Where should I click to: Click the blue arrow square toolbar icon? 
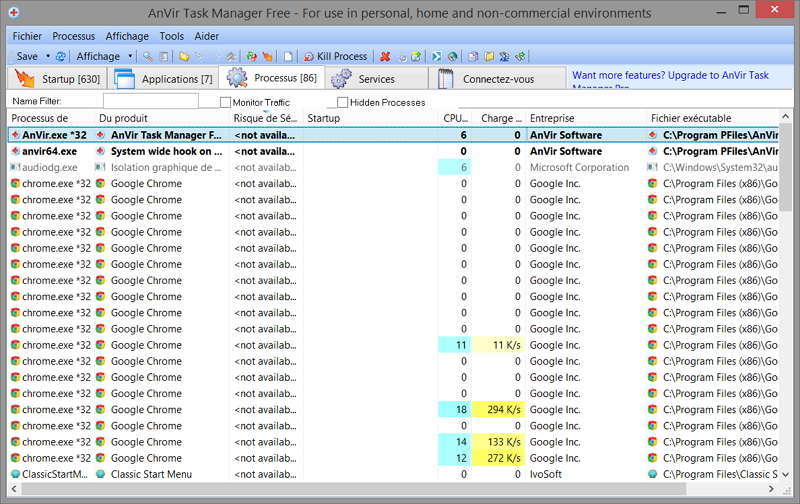click(x=436, y=57)
